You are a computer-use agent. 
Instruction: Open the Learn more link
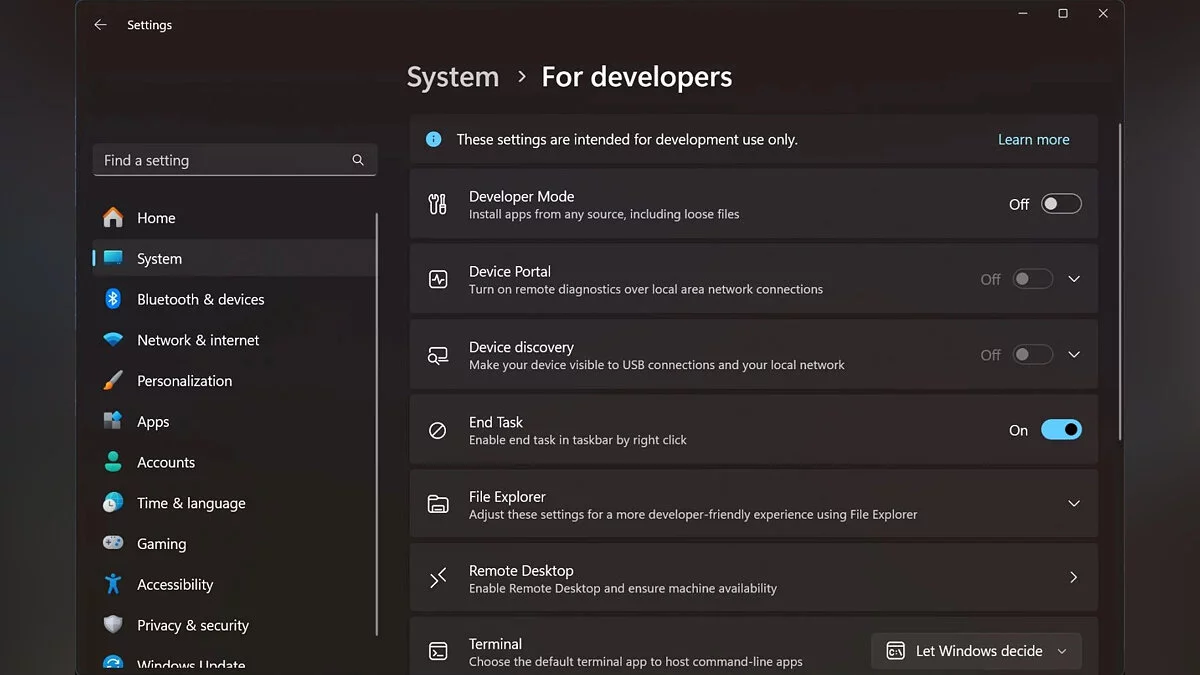click(x=1033, y=140)
